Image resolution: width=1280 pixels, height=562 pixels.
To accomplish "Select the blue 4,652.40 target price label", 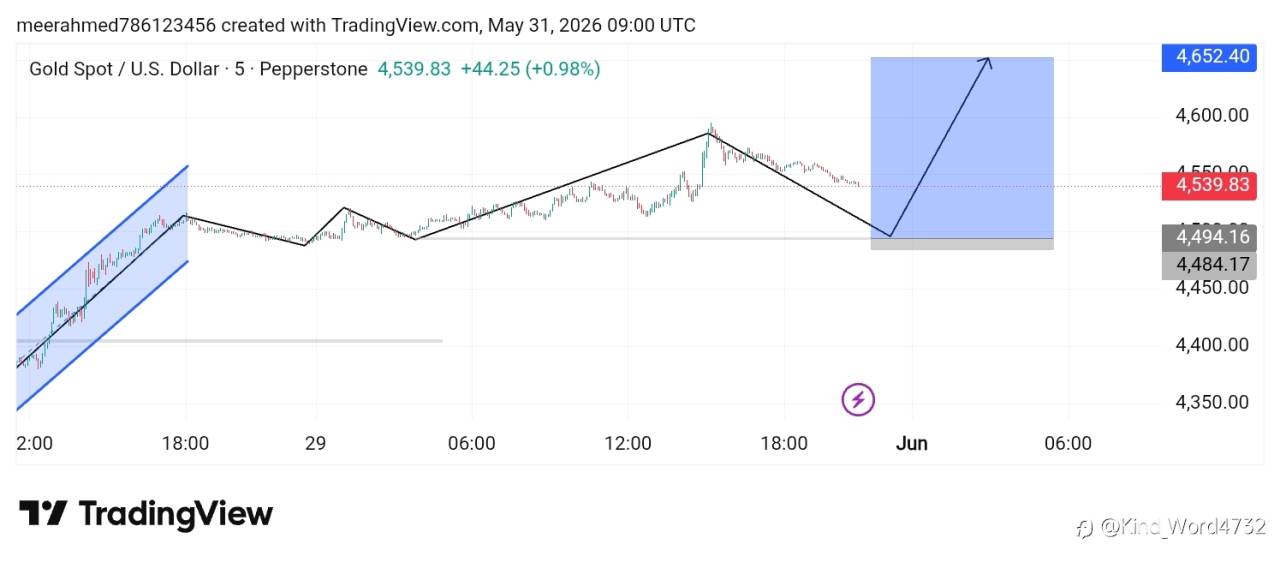I will coord(1208,56).
